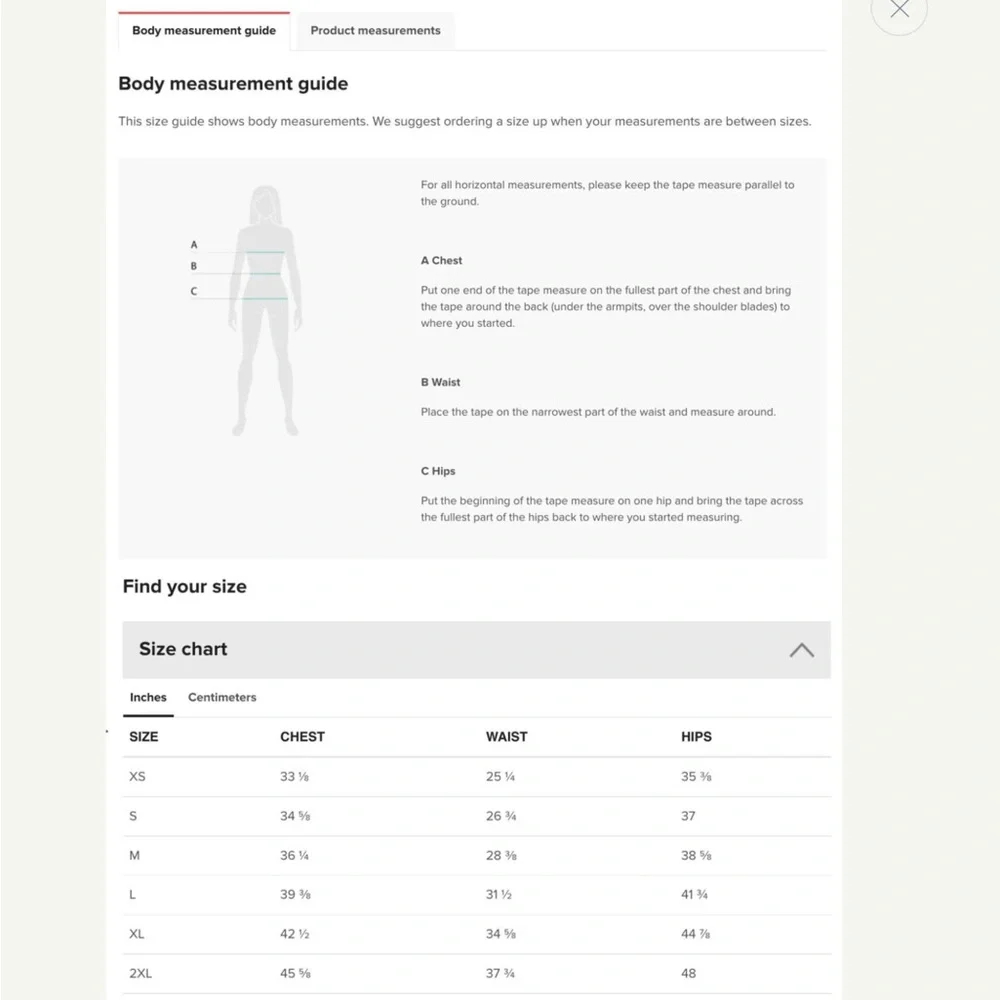Switch size chart to Centimeters
This screenshot has height=1000, width=1000.
(222, 698)
